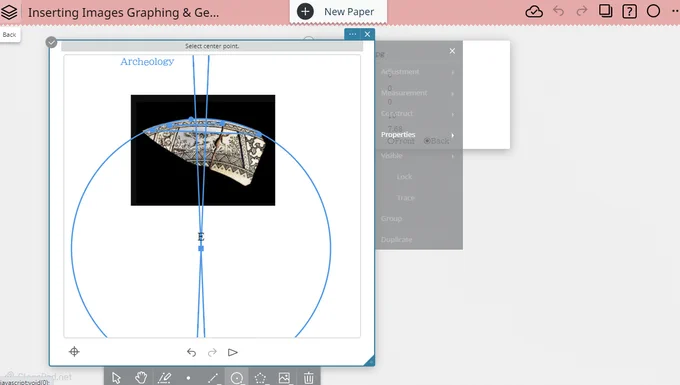Click the New Paper button label
Viewport: 680px width, 385px height.
[x=349, y=12]
